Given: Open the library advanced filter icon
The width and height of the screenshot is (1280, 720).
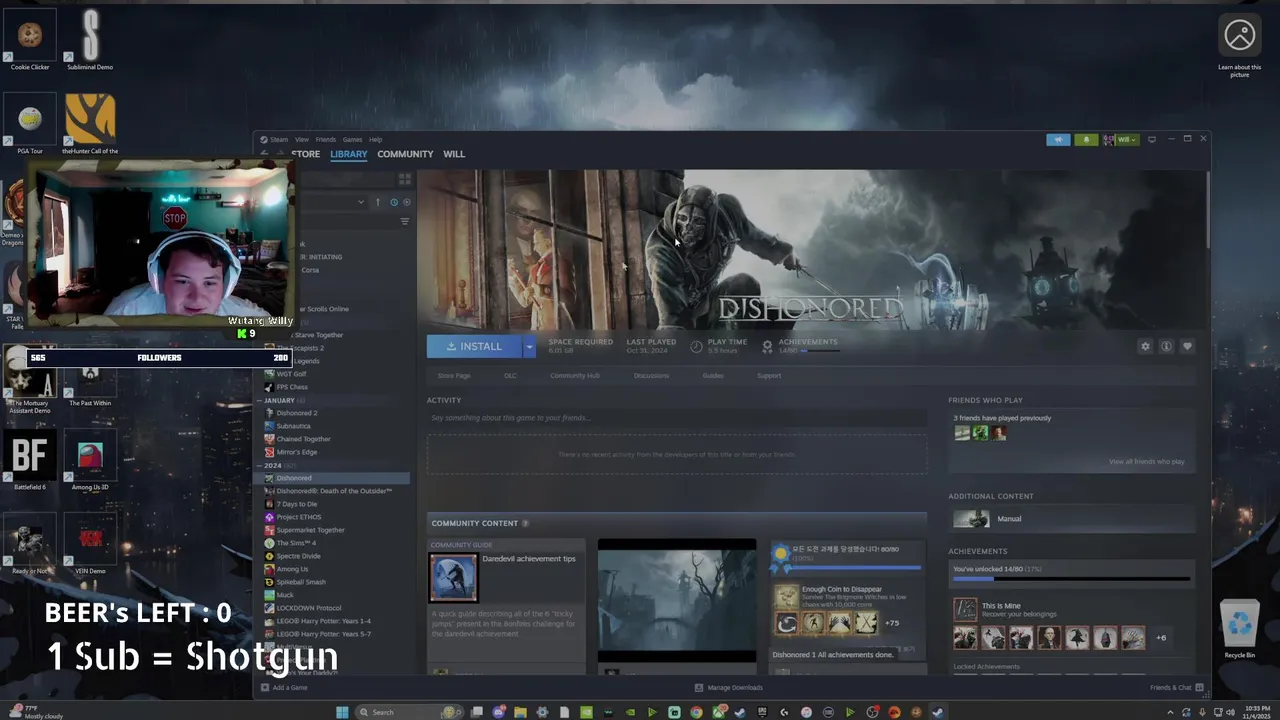Looking at the screenshot, I should point(405,221).
